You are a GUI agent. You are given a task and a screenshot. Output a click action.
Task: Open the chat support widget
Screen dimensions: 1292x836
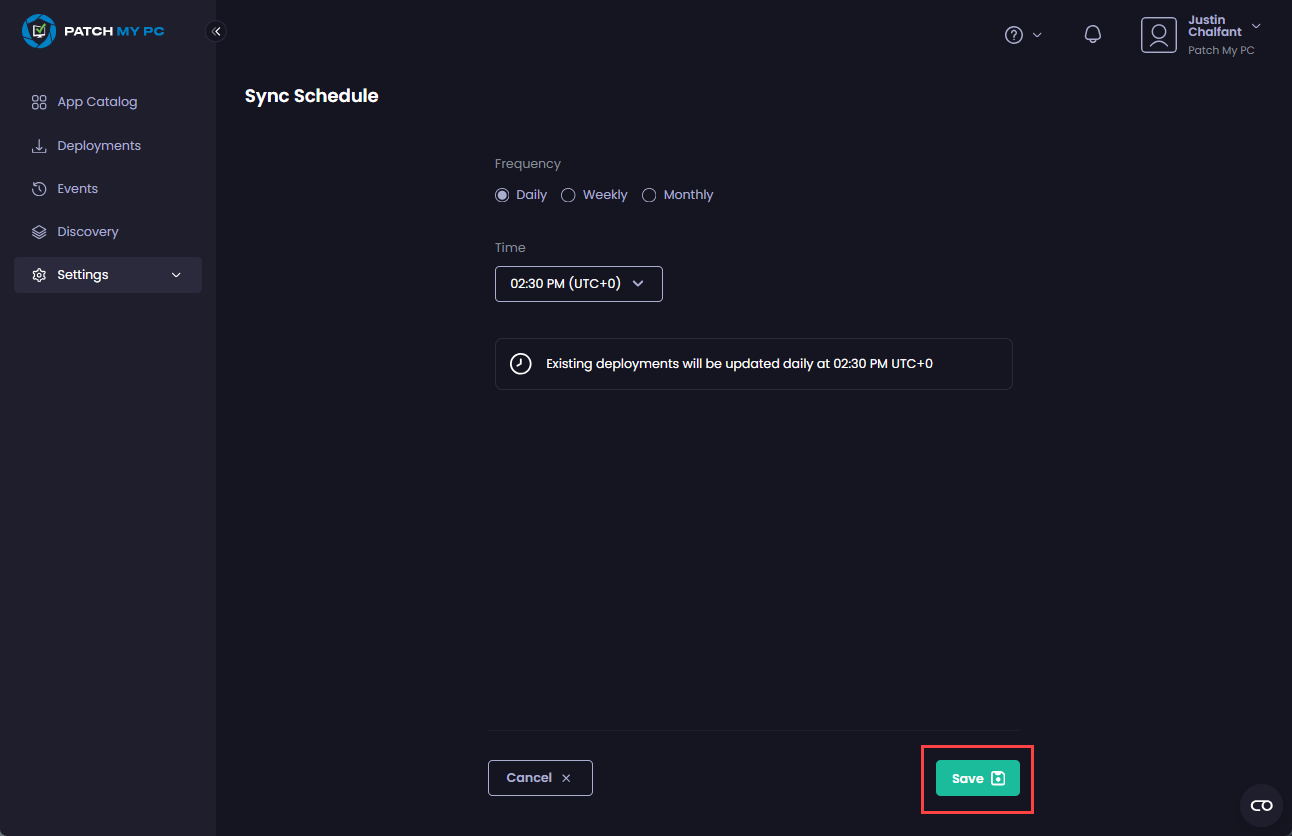pos(1261,805)
